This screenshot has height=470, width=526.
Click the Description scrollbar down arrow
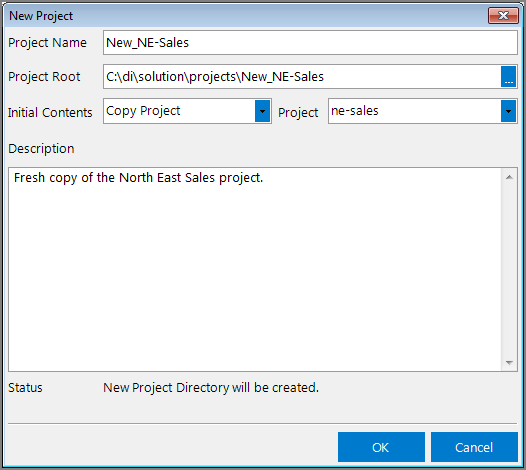click(x=509, y=362)
